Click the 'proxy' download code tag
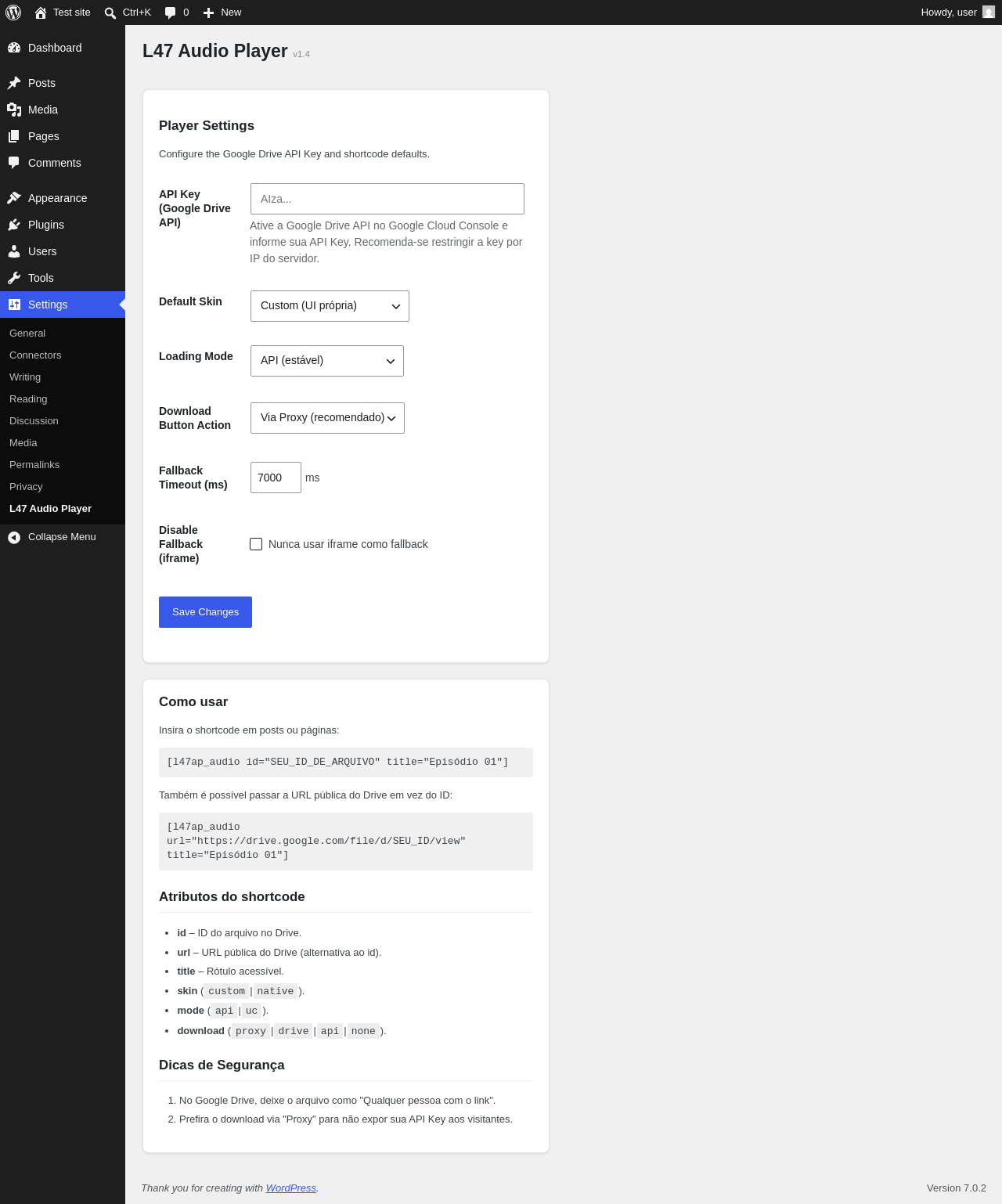 click(x=250, y=1031)
